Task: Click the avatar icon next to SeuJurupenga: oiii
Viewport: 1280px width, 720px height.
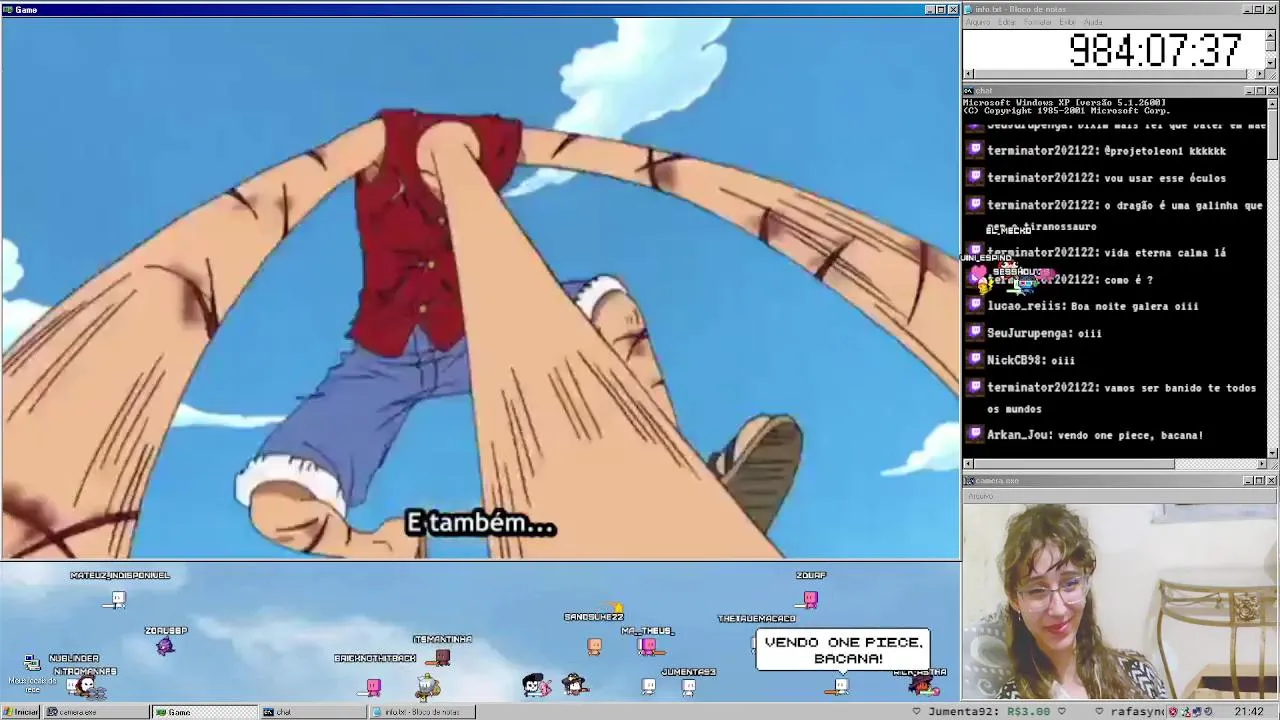Action: point(975,332)
